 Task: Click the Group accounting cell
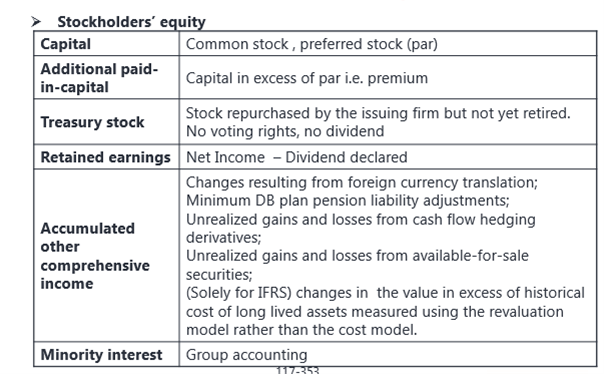247,355
